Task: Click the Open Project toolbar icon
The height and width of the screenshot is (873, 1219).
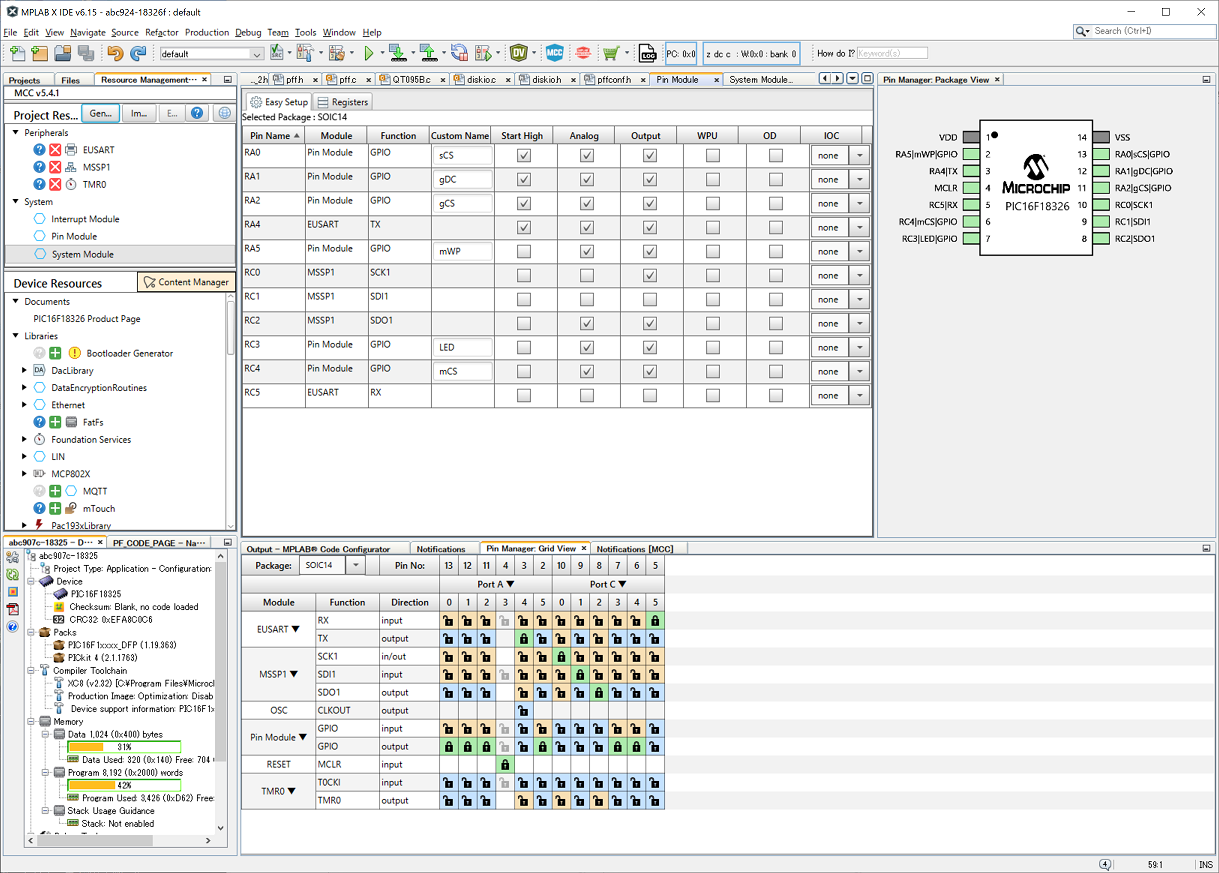Action: pos(62,53)
